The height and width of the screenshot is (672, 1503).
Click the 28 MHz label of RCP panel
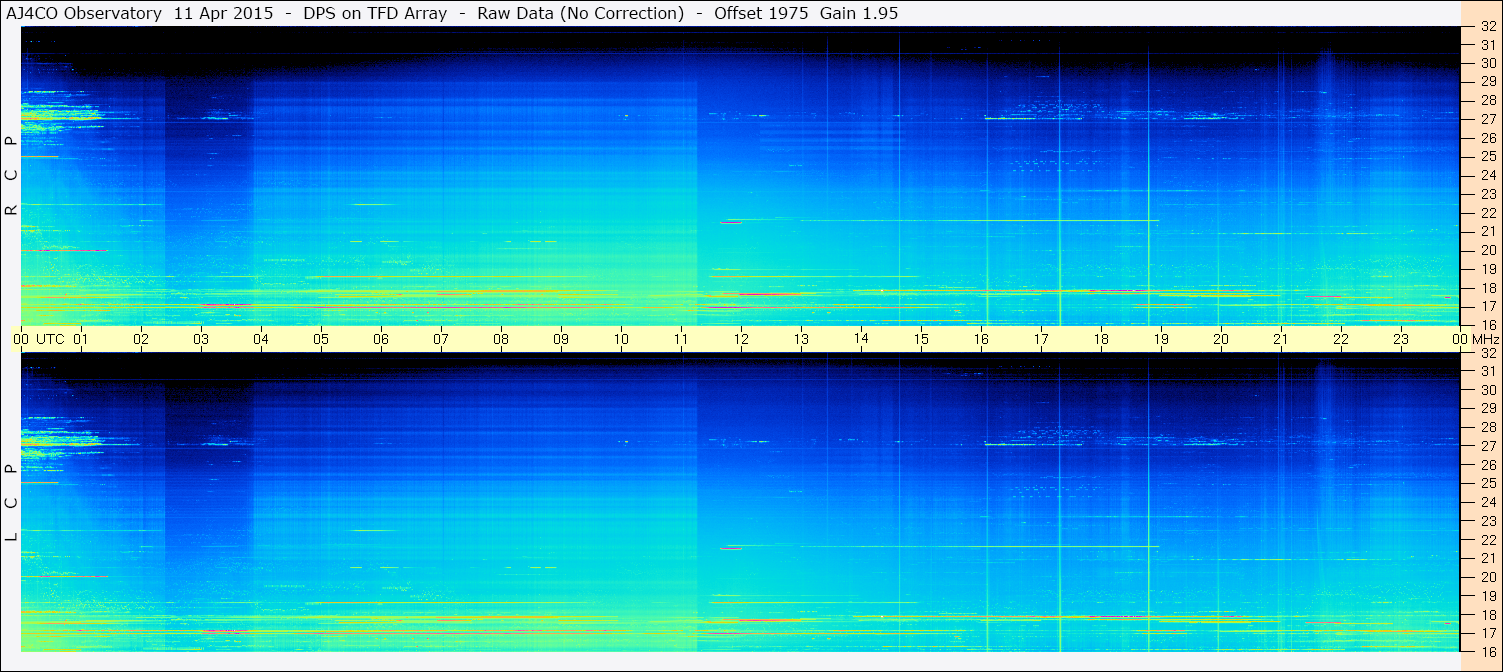point(1487,101)
